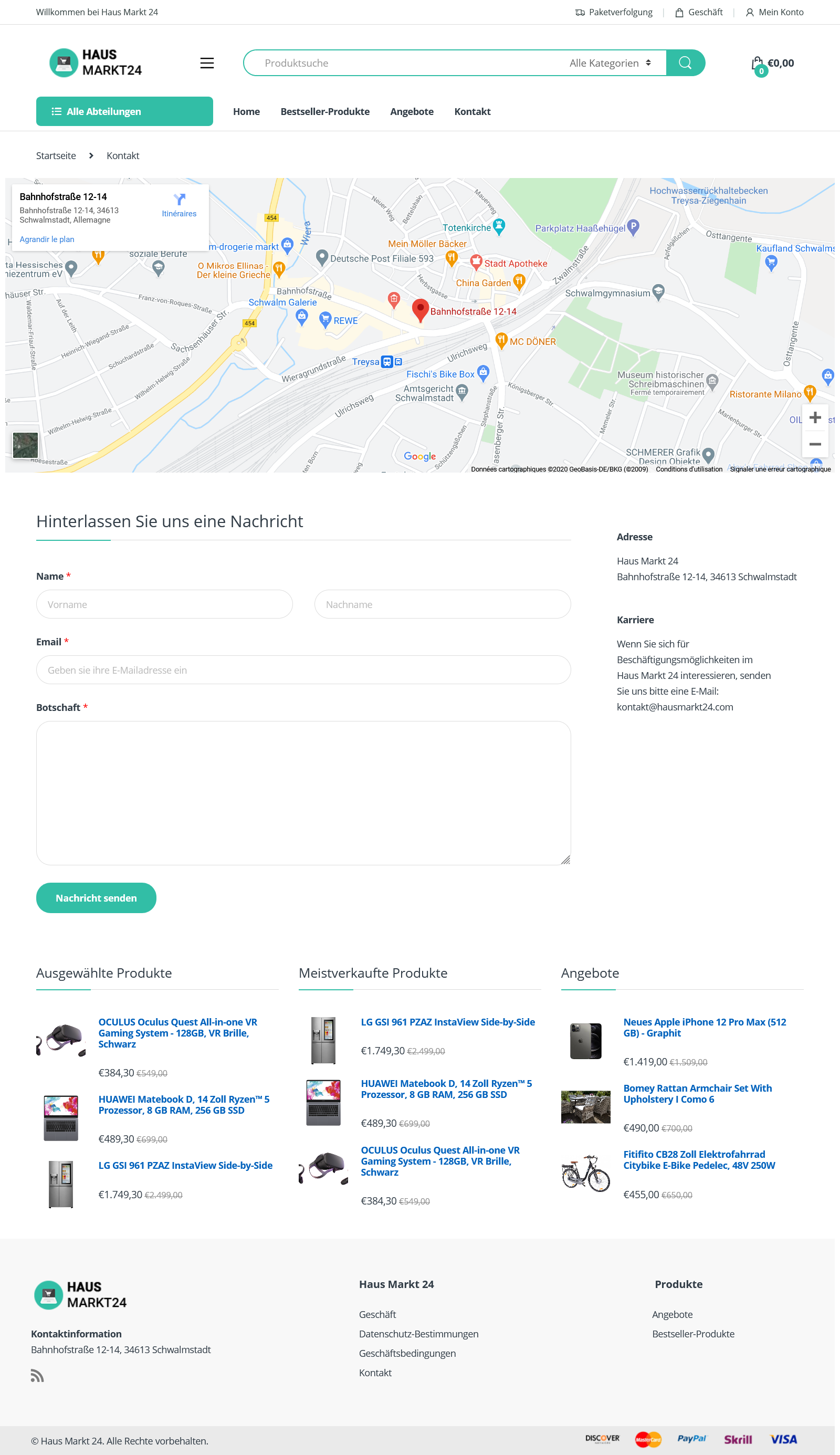Open Paketverfolgung in top bar
The width and height of the screenshot is (840, 1455).
click(614, 12)
